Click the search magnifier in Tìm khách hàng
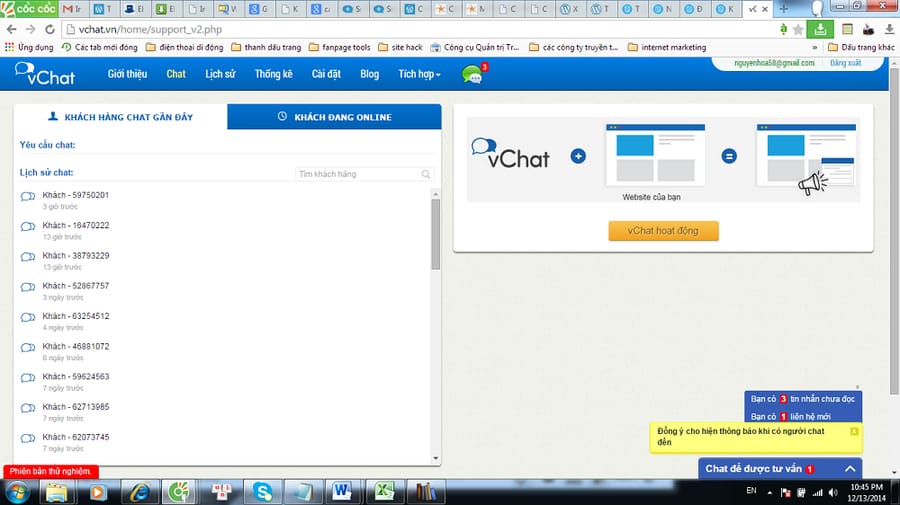Screen dimensions: 900x505 (x=425, y=174)
